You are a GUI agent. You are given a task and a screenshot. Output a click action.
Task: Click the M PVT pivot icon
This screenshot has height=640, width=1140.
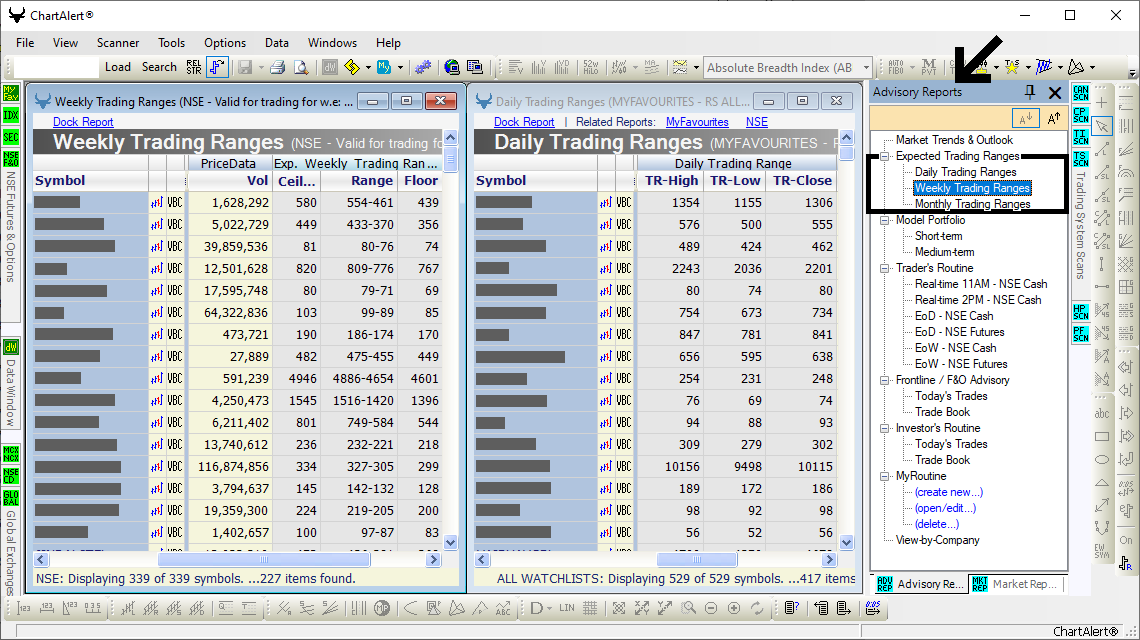click(928, 68)
